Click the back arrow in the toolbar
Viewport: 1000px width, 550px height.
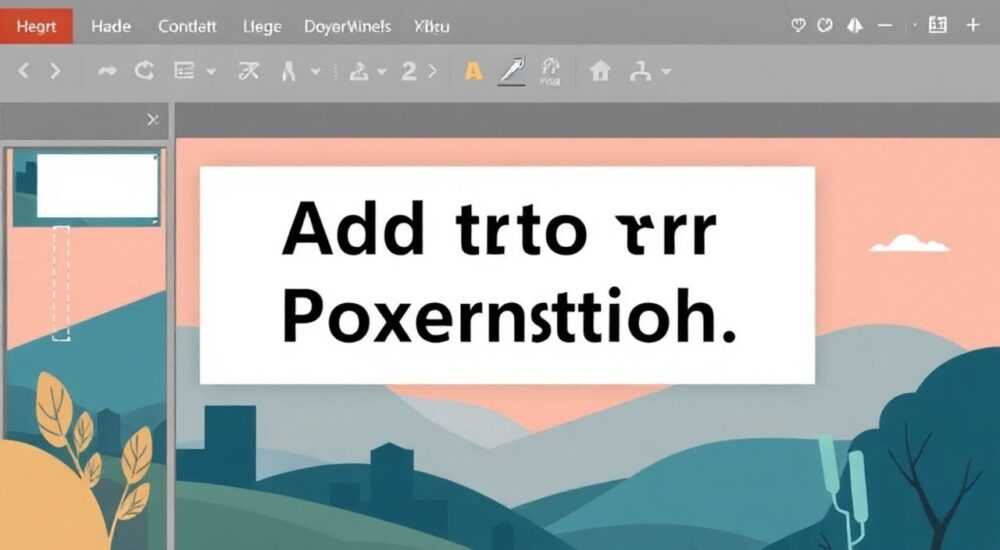coord(24,70)
